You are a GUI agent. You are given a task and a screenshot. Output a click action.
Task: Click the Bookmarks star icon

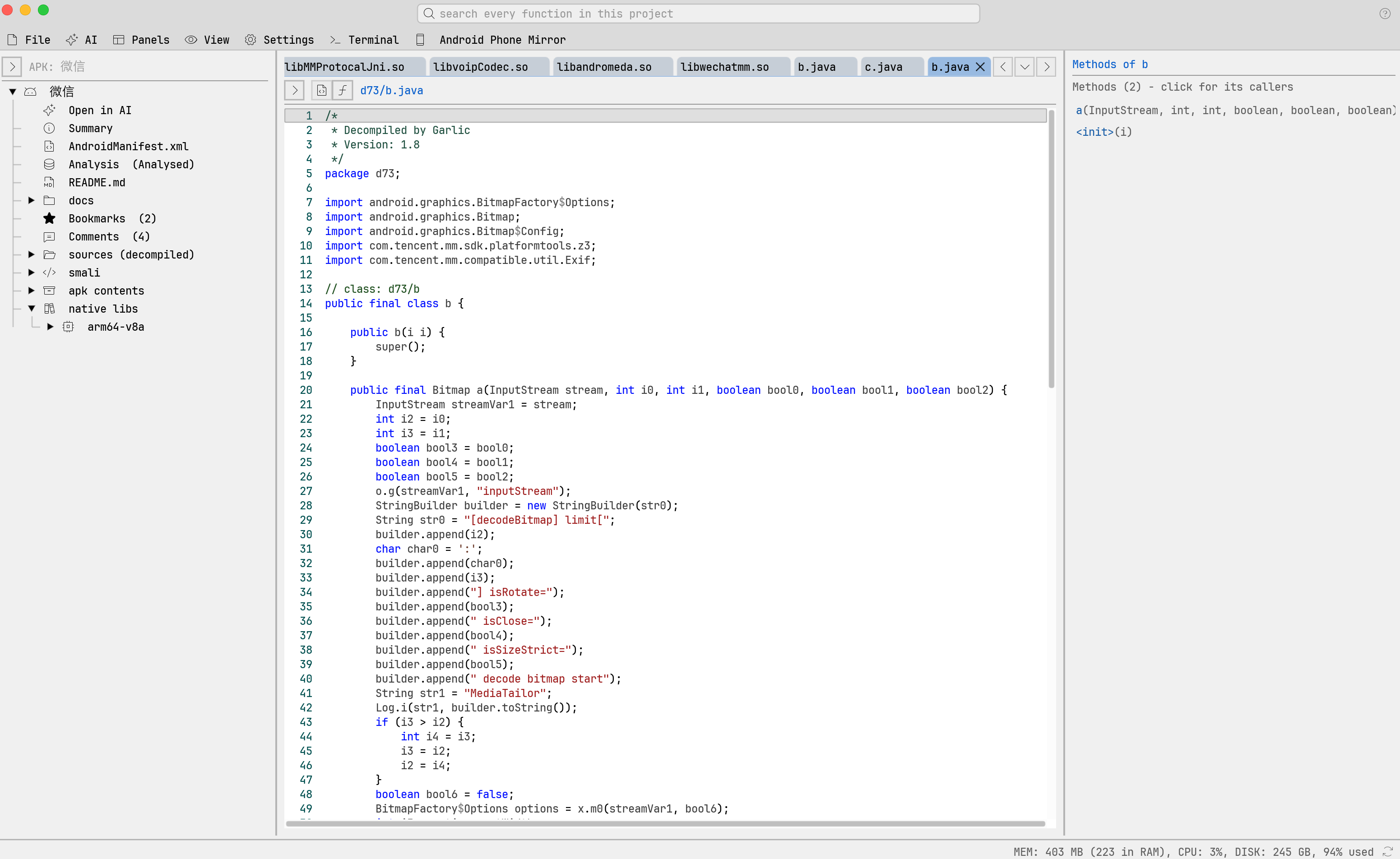point(50,218)
